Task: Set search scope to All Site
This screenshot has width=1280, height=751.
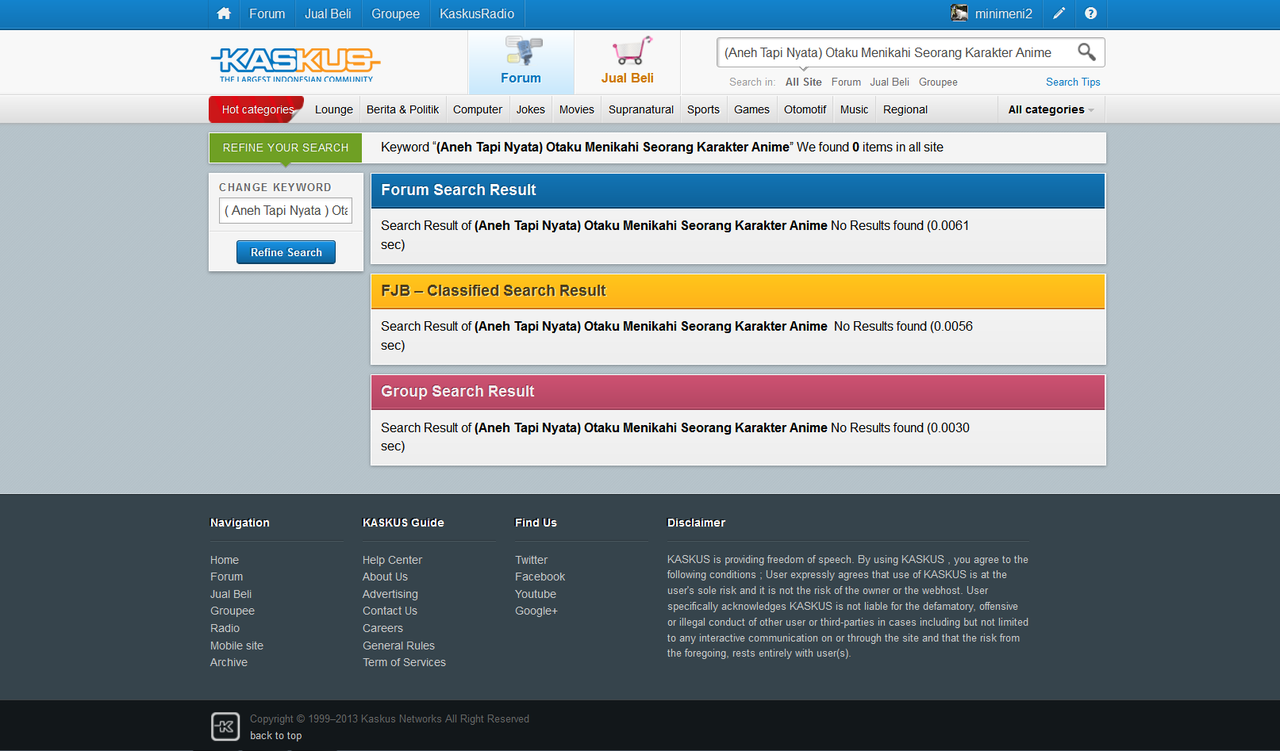Action: 804,82
